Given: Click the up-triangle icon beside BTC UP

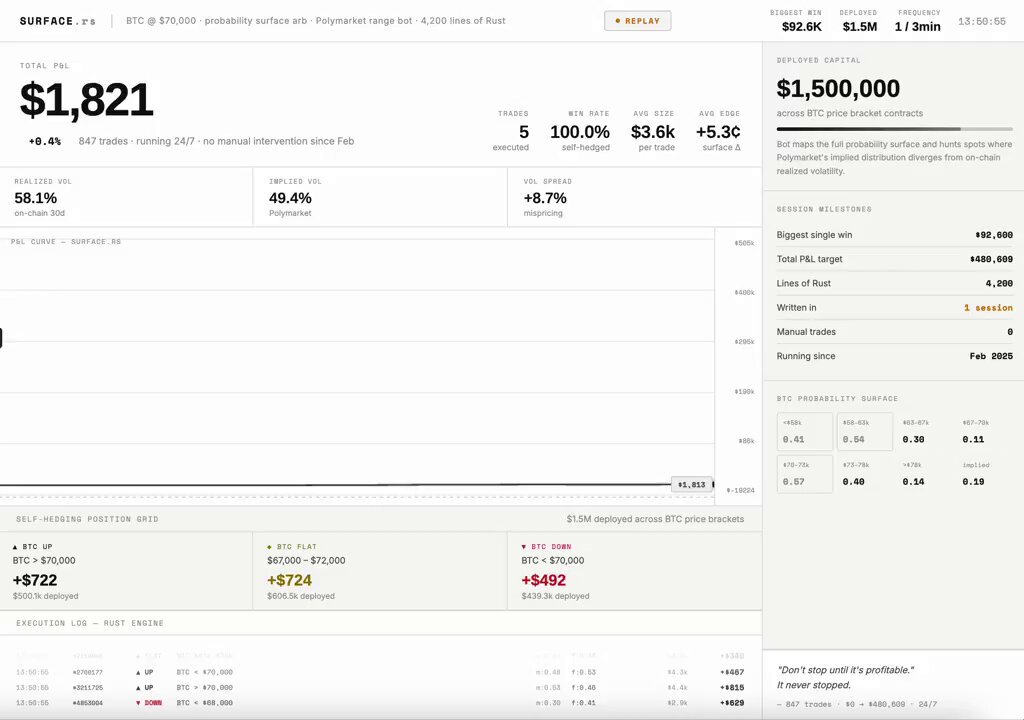Looking at the screenshot, I should 15,547.
